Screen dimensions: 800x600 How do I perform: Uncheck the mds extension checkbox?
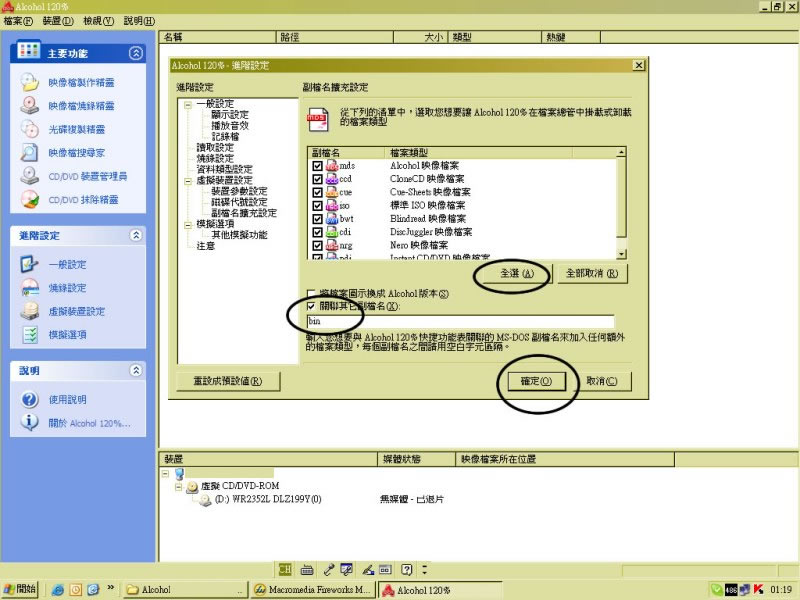[x=318, y=165]
